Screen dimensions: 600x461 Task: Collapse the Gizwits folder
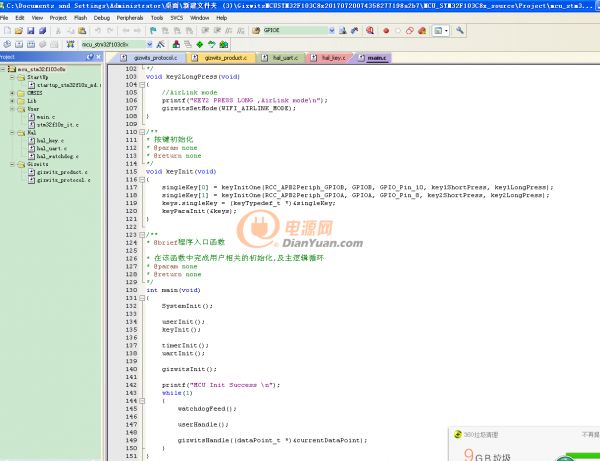(x=12, y=164)
